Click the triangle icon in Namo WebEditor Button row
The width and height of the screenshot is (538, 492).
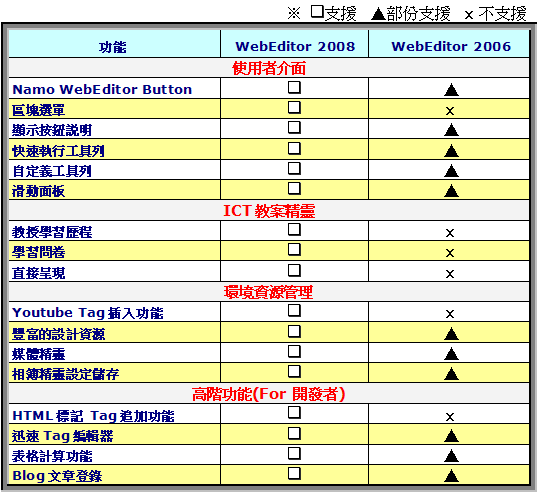(x=451, y=90)
